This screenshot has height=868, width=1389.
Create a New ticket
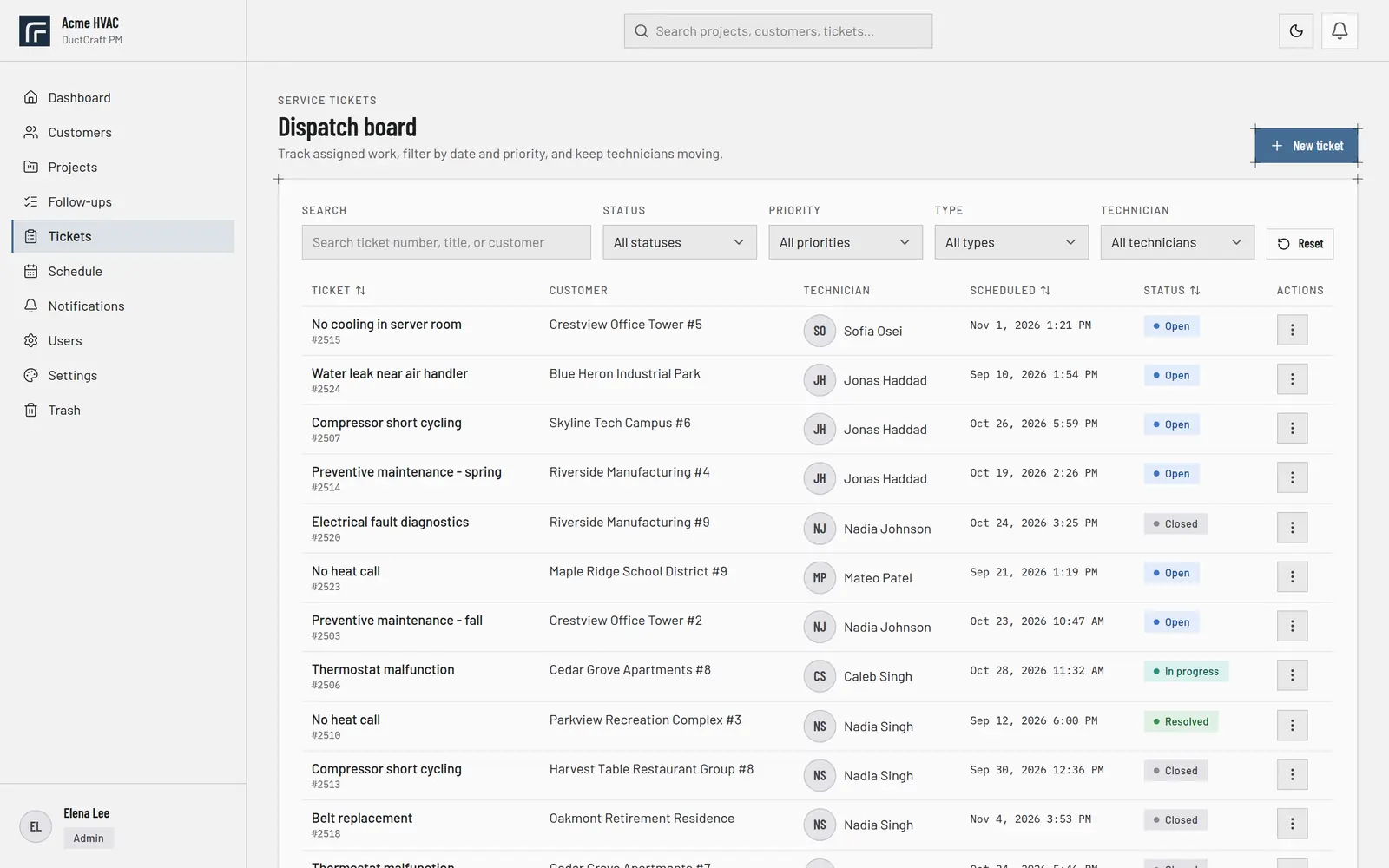pyautogui.click(x=1307, y=146)
